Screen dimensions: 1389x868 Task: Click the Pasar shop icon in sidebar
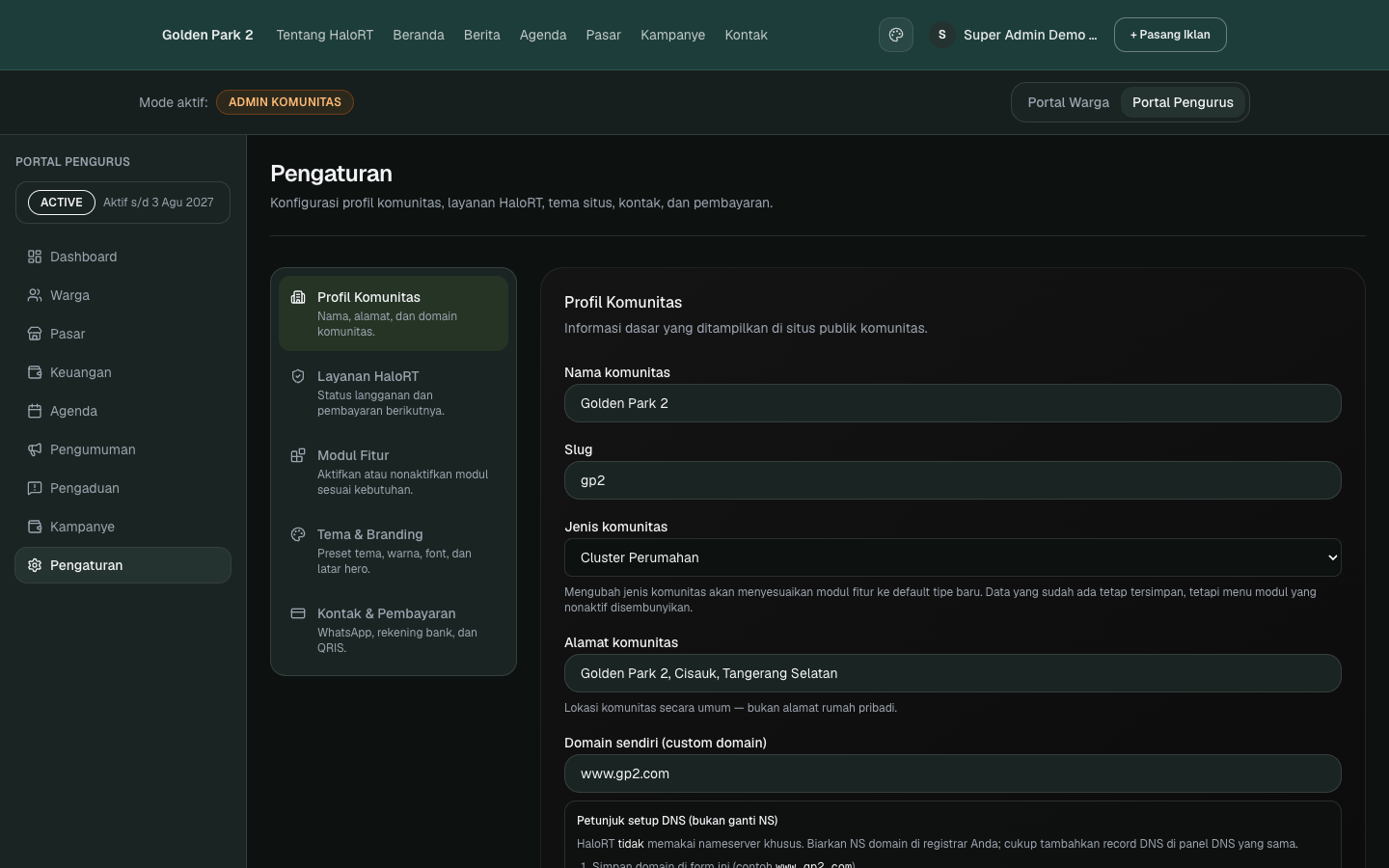35,334
